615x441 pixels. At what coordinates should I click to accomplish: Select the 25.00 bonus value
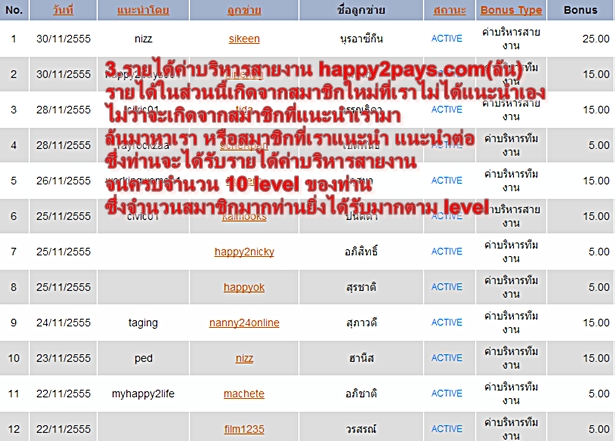pyautogui.click(x=595, y=38)
